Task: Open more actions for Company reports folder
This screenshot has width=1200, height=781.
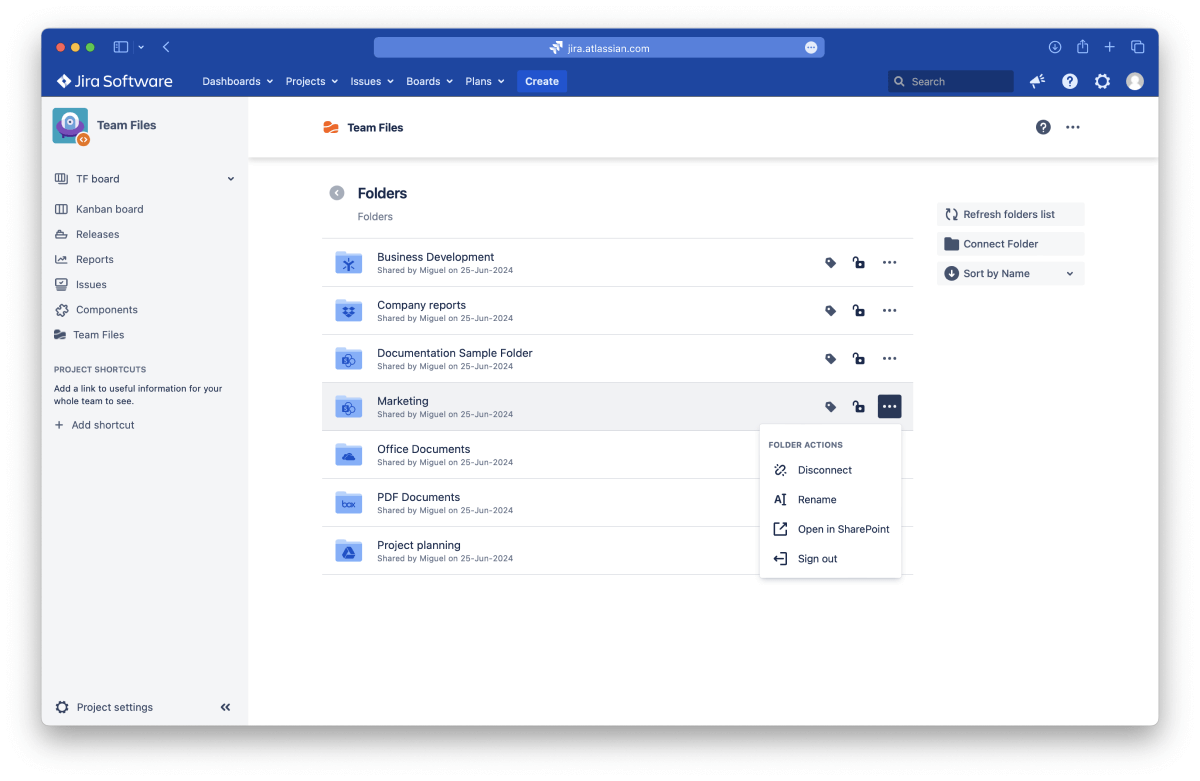Action: coord(889,311)
